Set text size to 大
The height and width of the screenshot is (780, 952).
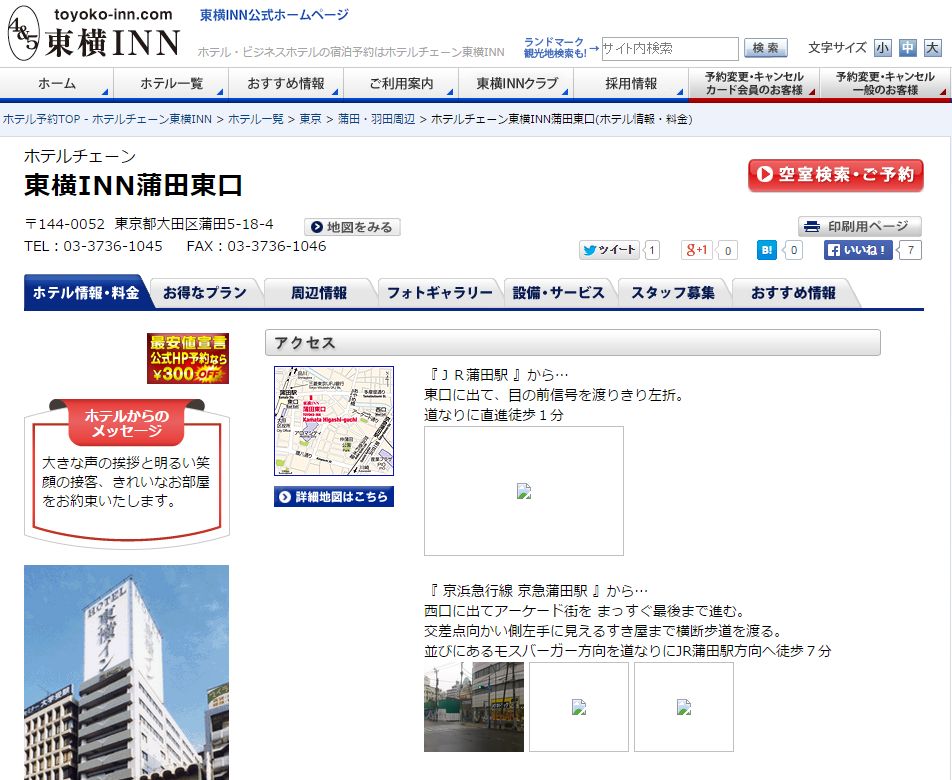pyautogui.click(x=933, y=48)
